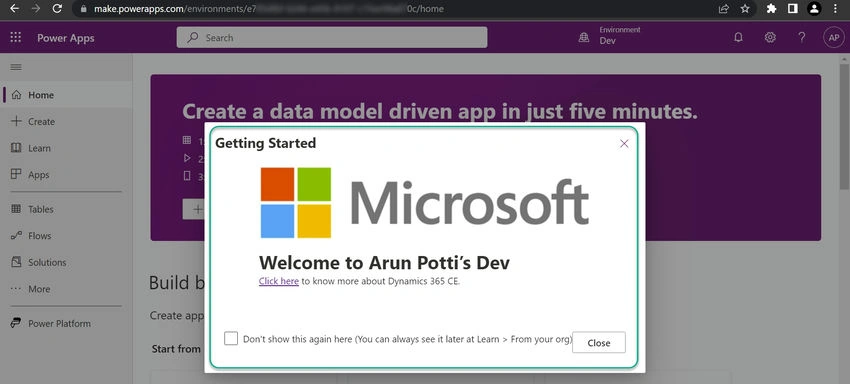
Task: Click the Microsoft logo image
Action: click(x=424, y=202)
